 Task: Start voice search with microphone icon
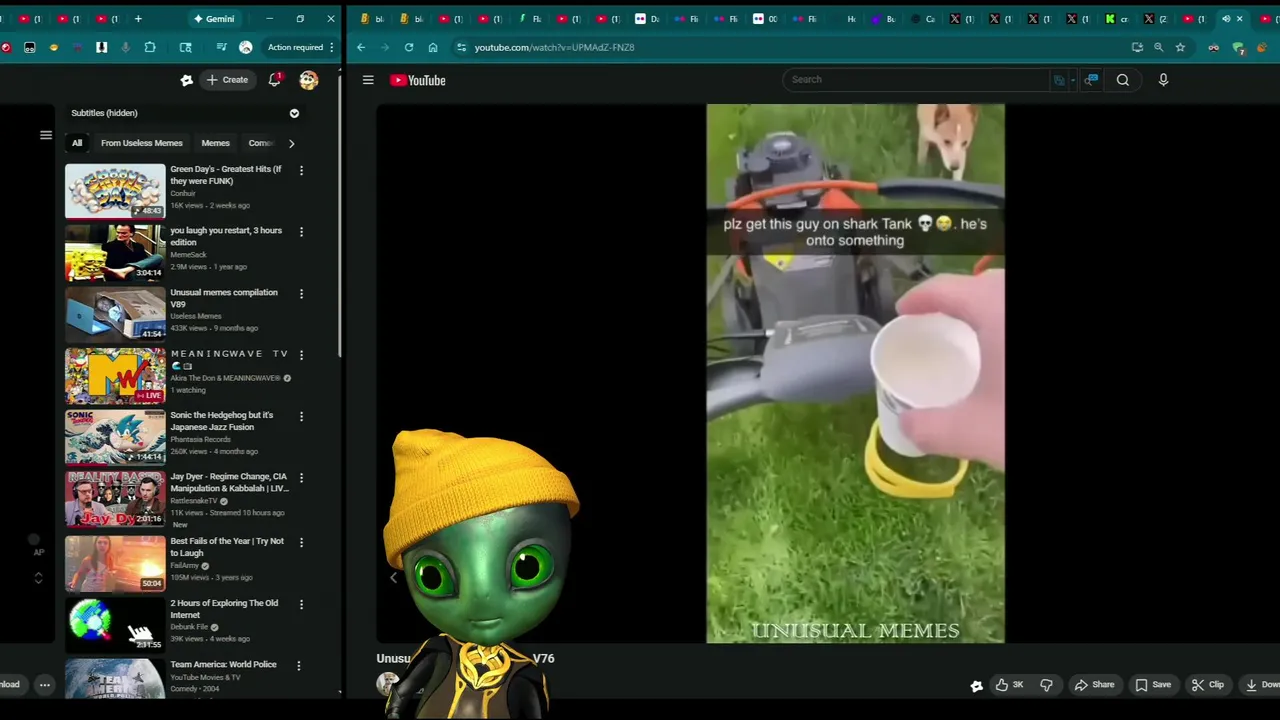pos(1163,80)
